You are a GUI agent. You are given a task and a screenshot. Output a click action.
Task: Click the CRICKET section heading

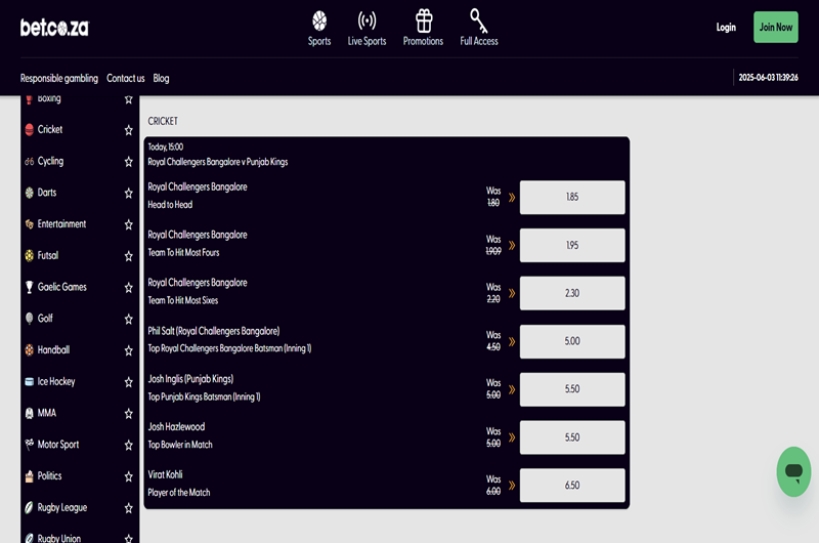[x=162, y=121]
